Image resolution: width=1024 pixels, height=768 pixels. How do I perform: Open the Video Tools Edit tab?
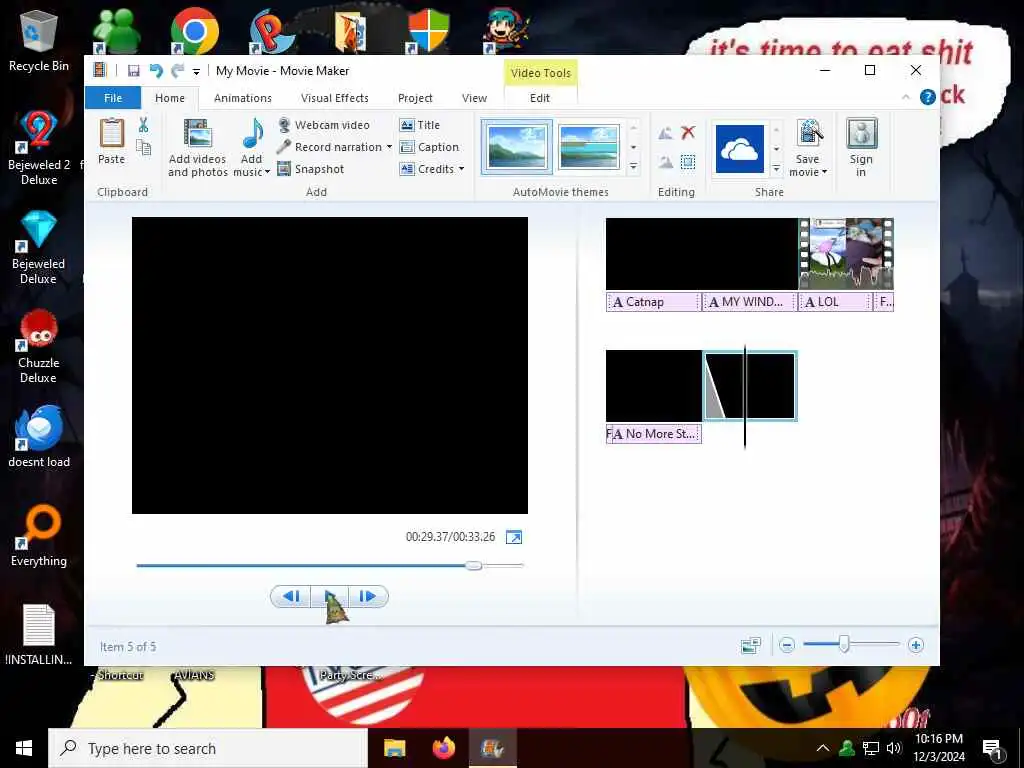pos(539,98)
